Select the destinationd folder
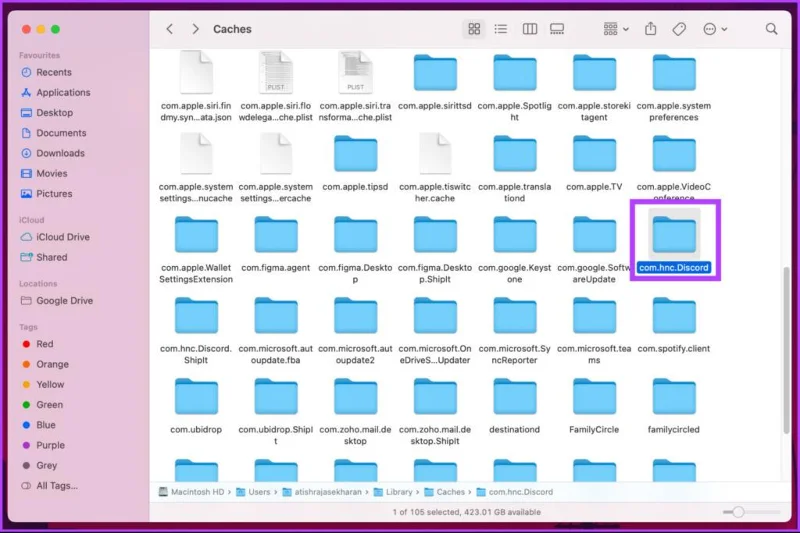The height and width of the screenshot is (533, 800). click(x=514, y=405)
